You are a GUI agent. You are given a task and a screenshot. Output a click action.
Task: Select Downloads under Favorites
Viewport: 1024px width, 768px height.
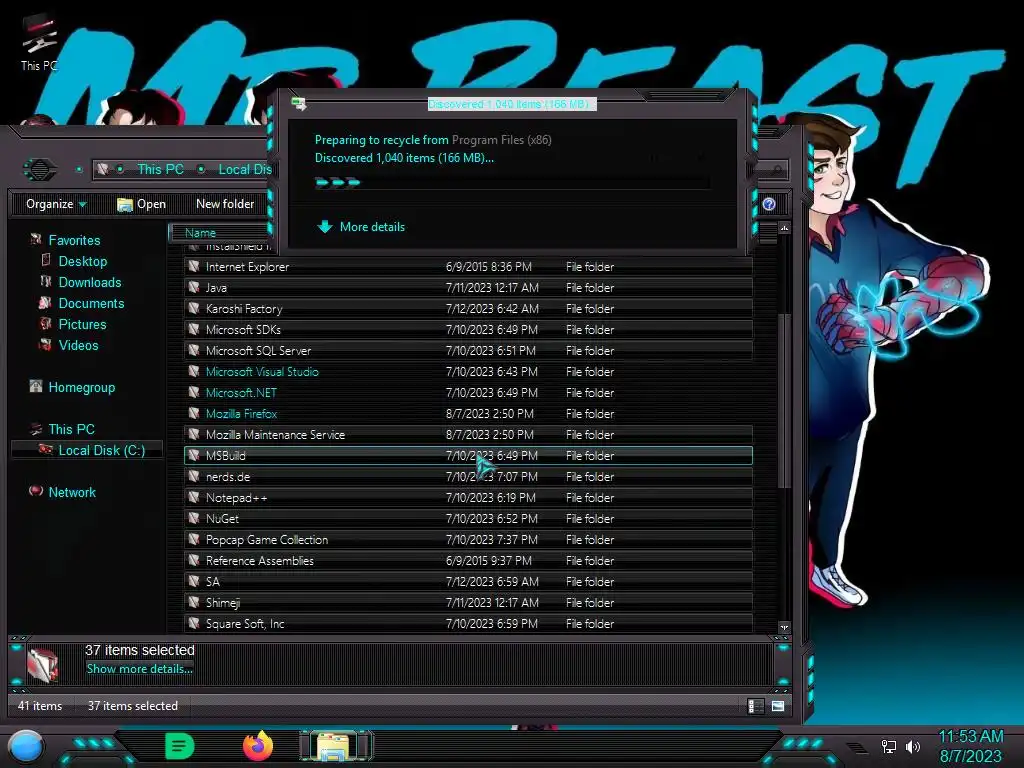tap(90, 282)
